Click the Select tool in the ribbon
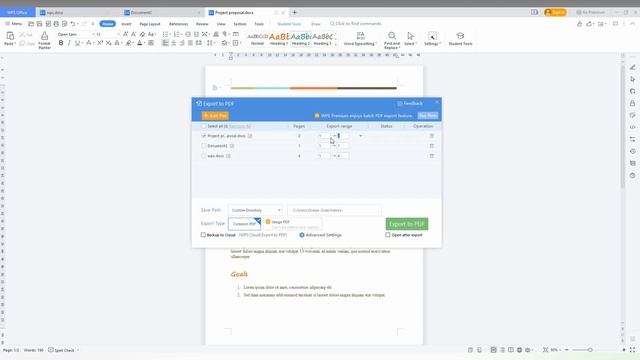Viewport: 640px width, 360px height. (x=410, y=38)
